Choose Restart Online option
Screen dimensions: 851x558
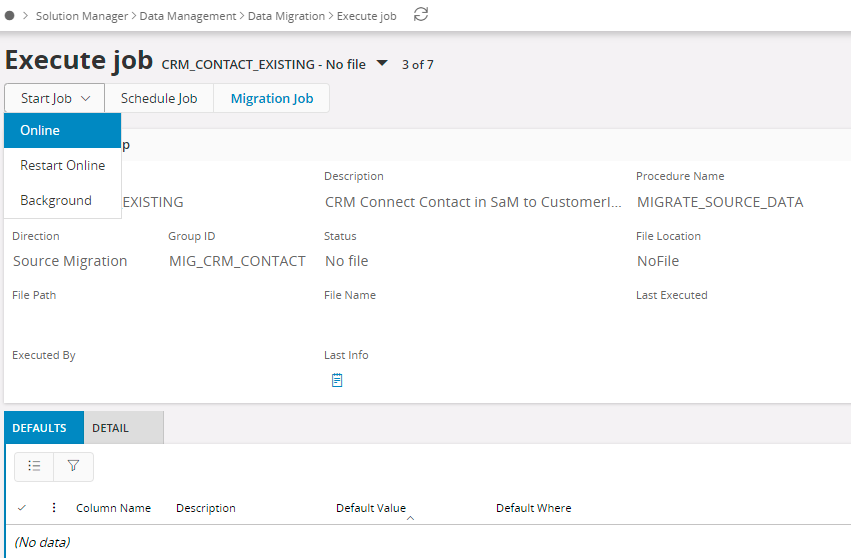(62, 165)
